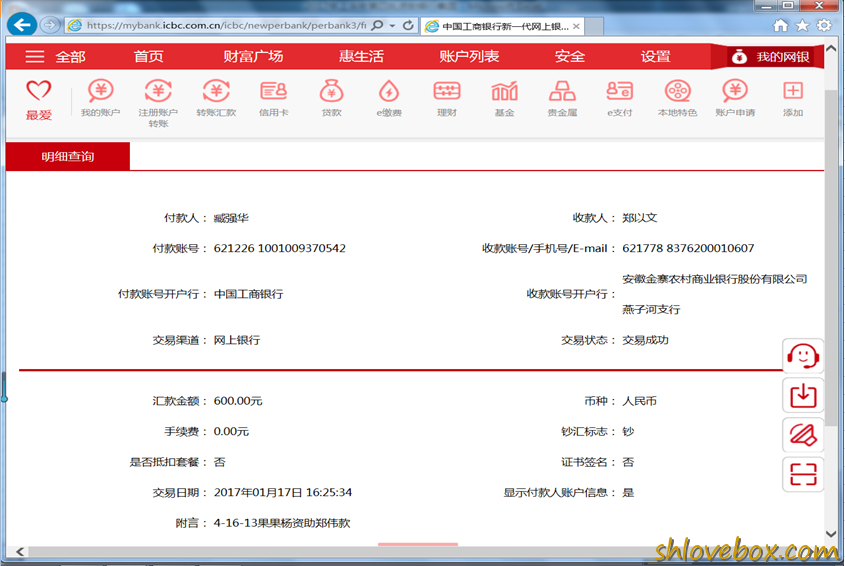
Task: Open 贵金属 precious metals icon
Action: (x=562, y=98)
